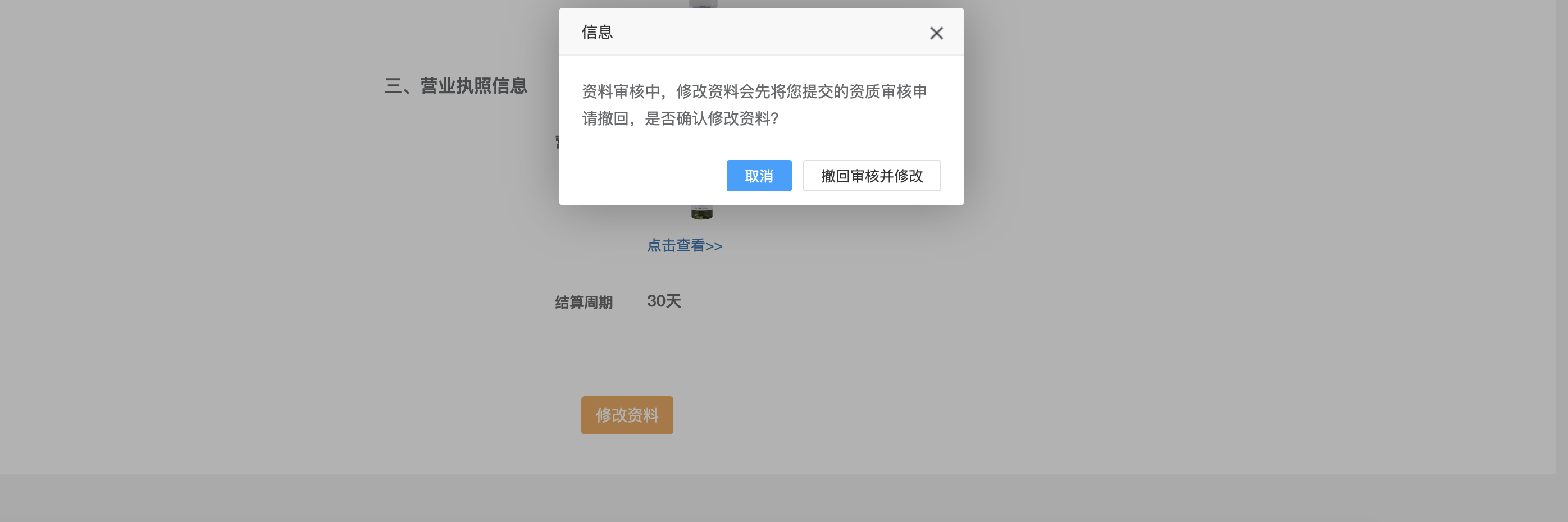This screenshot has height=522, width=1568.
Task: Click the 三、营业执照信息 section heading
Action: (455, 86)
